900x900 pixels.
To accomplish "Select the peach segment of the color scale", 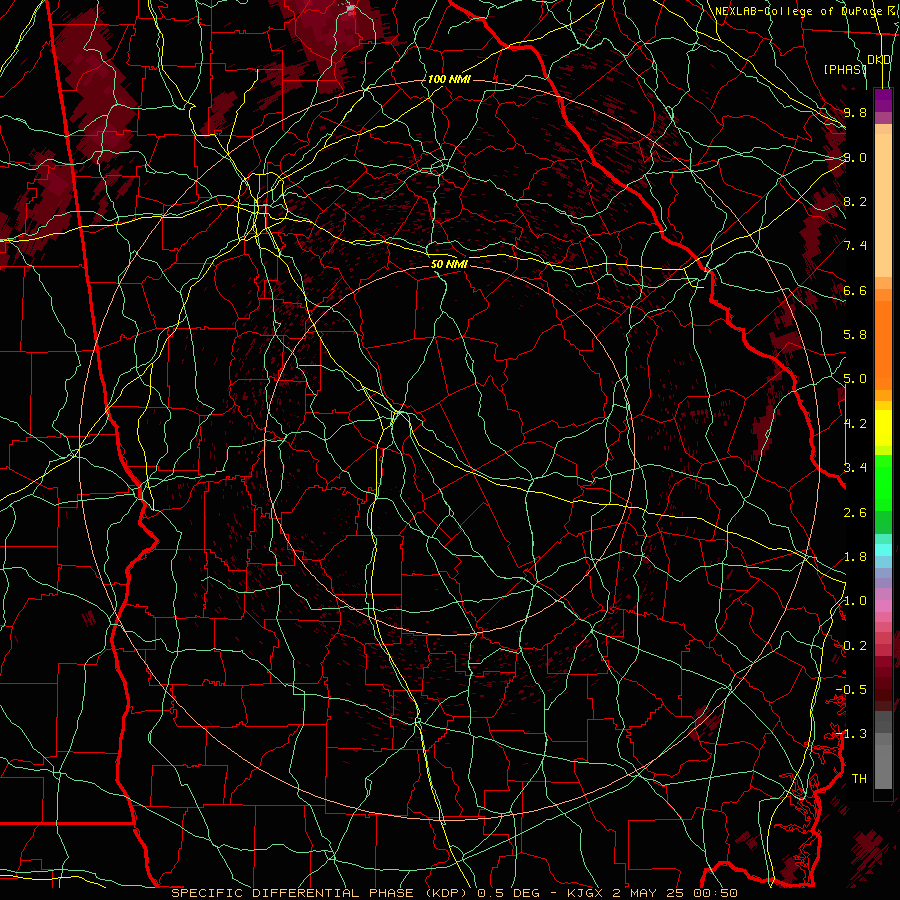I will 883,205.
